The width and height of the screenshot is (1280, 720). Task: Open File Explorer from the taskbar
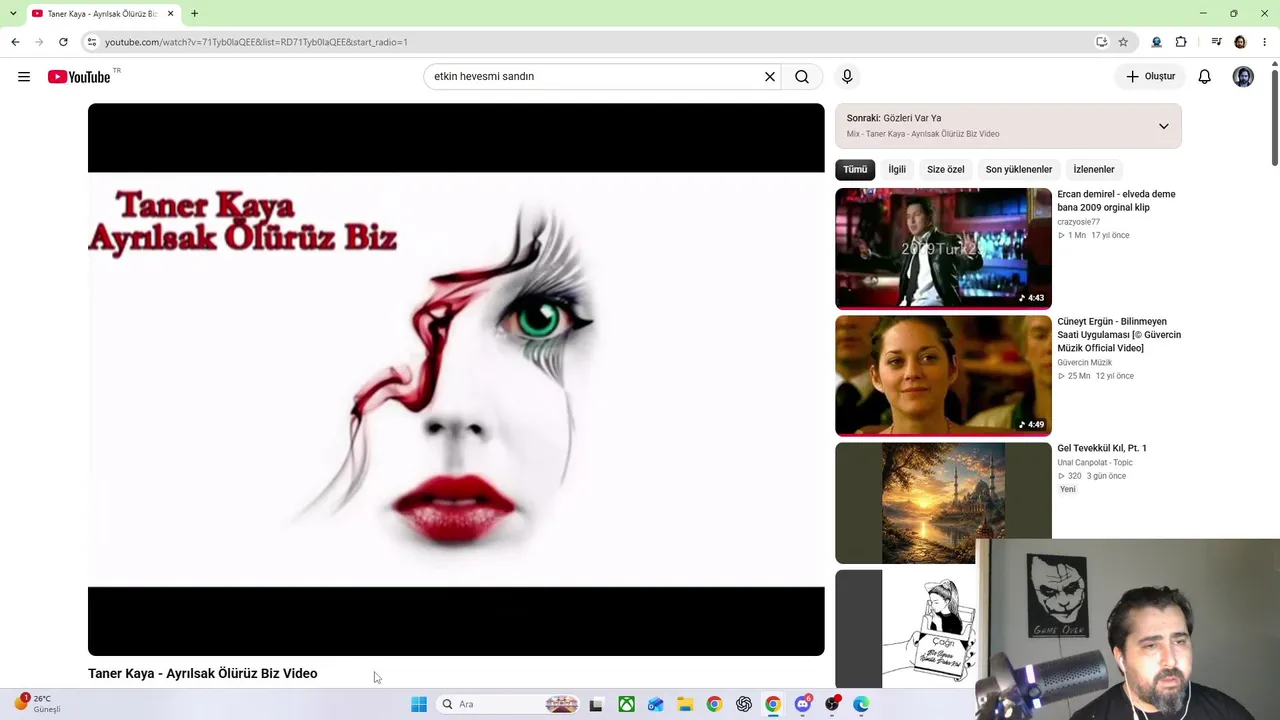(685, 704)
